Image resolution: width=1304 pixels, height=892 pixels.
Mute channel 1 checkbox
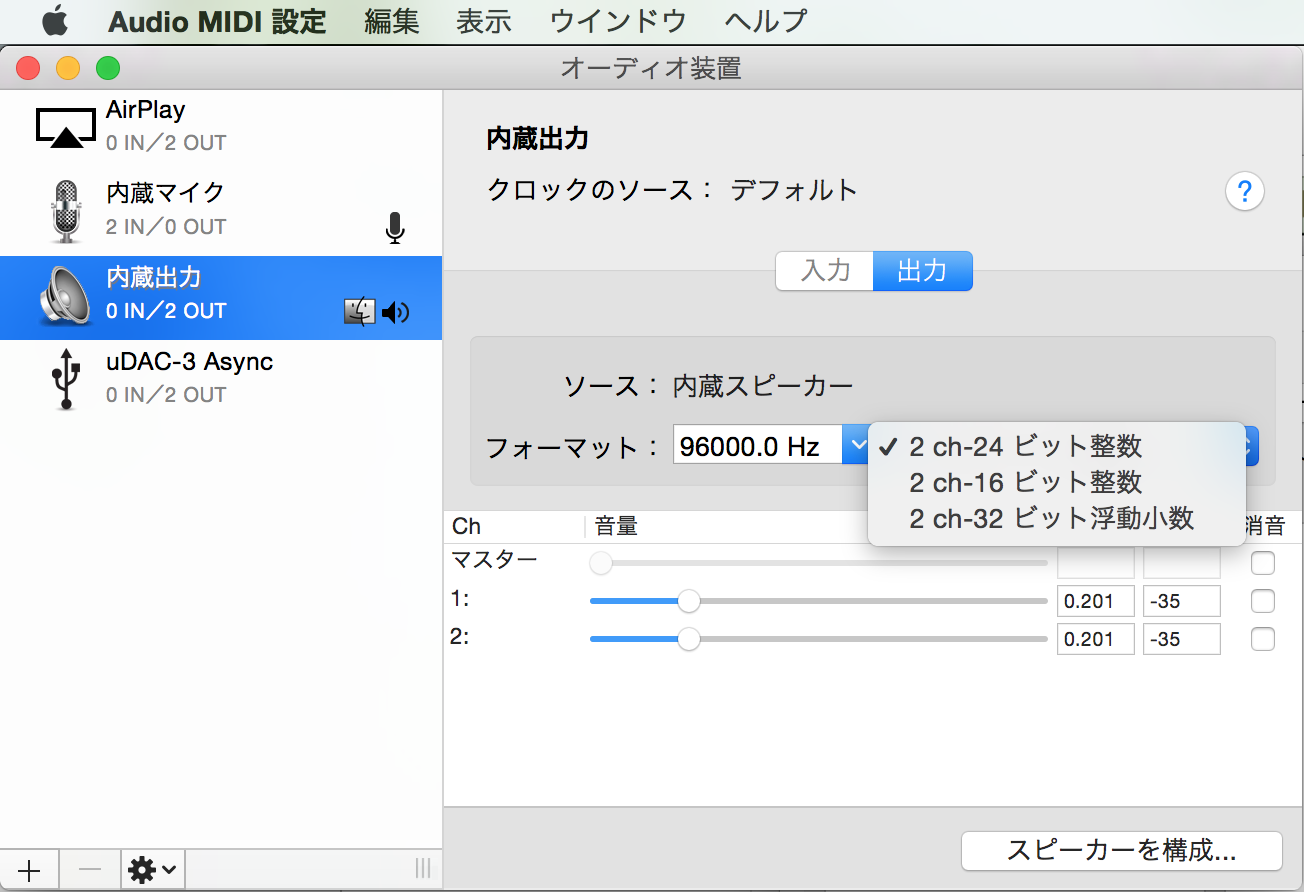(x=1263, y=601)
